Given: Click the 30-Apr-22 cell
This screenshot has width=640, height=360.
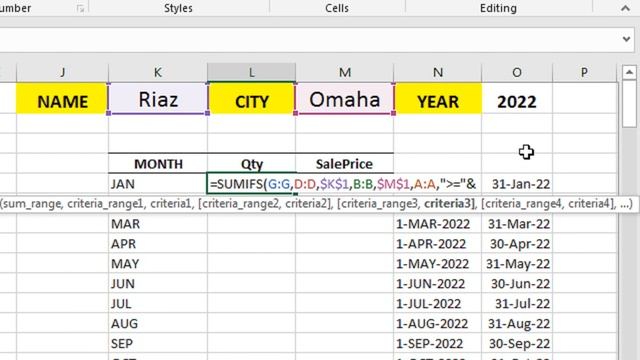Looking at the screenshot, I should pyautogui.click(x=517, y=244).
